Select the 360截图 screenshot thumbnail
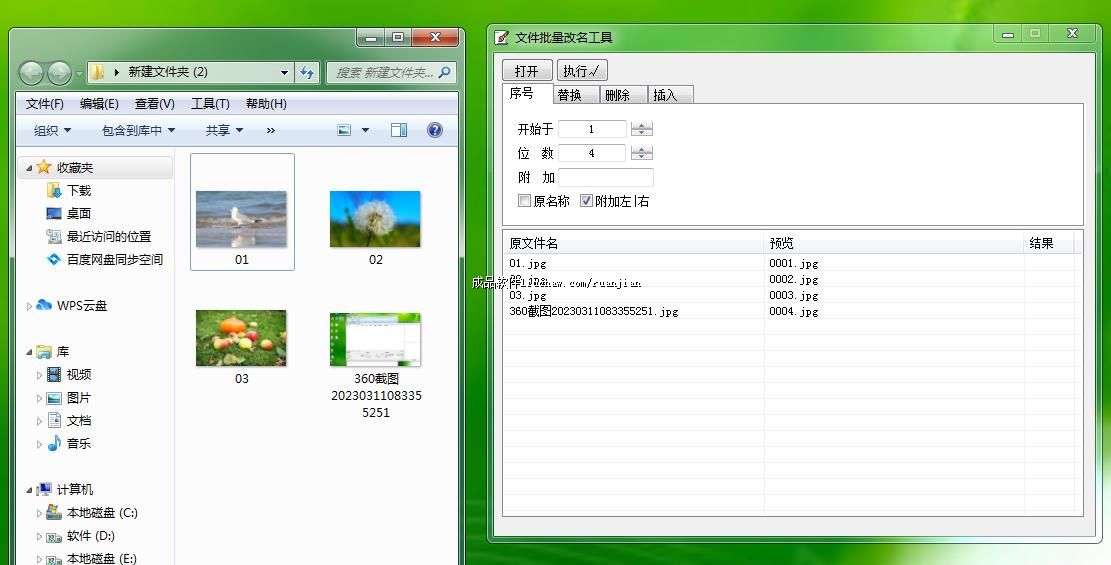The image size is (1111, 565). [375, 340]
